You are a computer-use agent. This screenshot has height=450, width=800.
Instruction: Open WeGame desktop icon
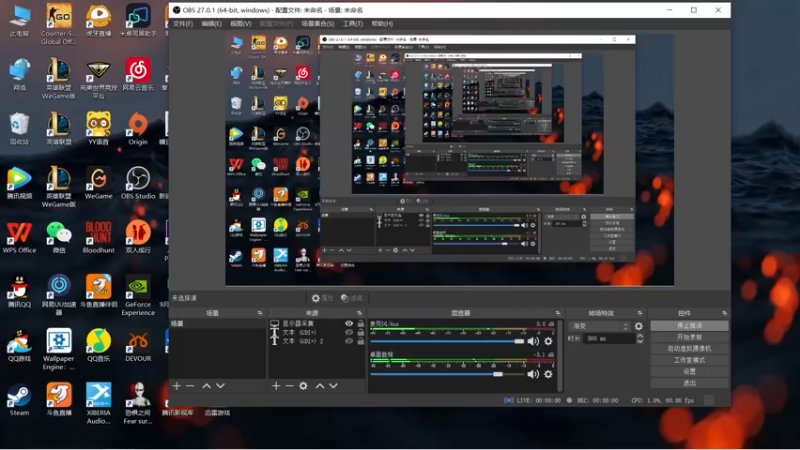click(98, 183)
